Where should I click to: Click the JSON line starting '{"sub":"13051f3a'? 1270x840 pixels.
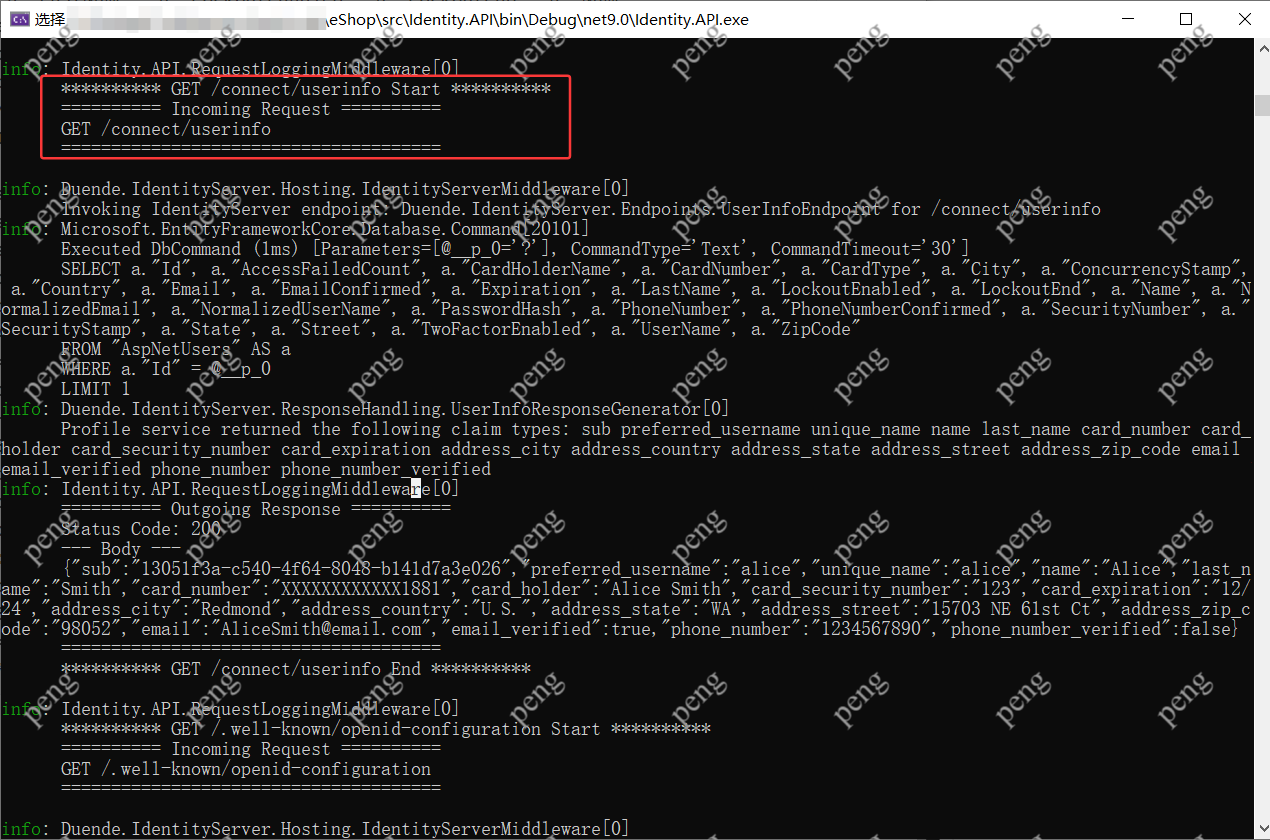(x=655, y=569)
